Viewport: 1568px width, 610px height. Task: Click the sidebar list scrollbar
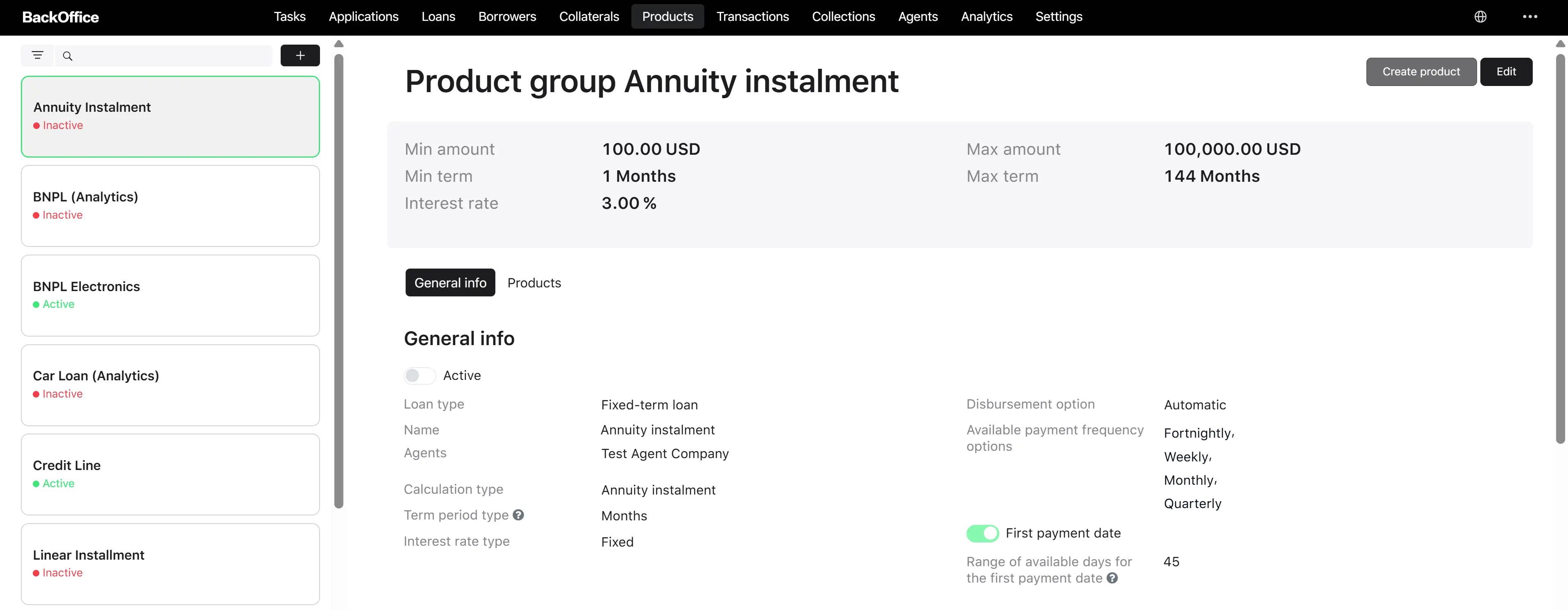[339, 280]
